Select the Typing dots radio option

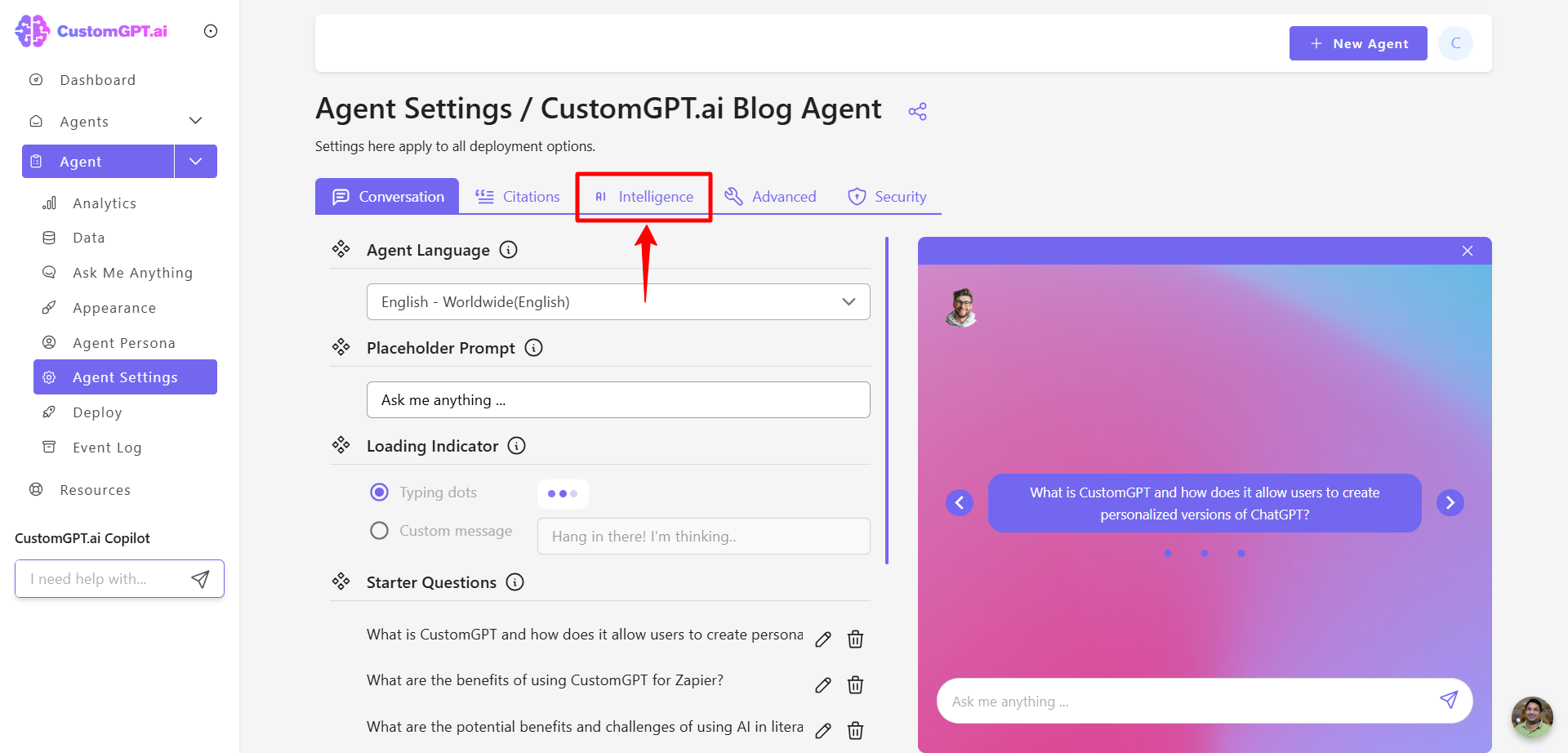coord(379,492)
